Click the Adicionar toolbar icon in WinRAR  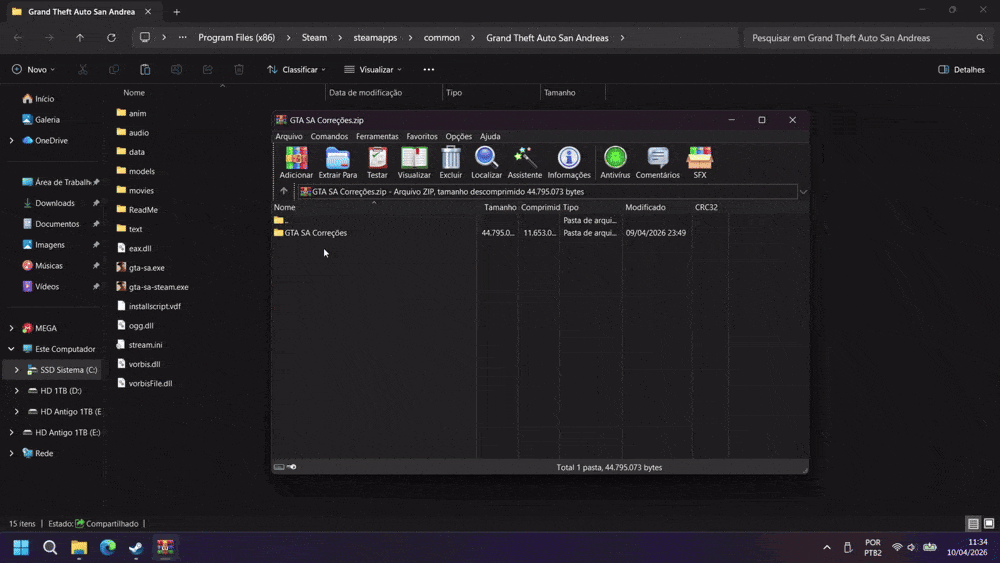(296, 163)
